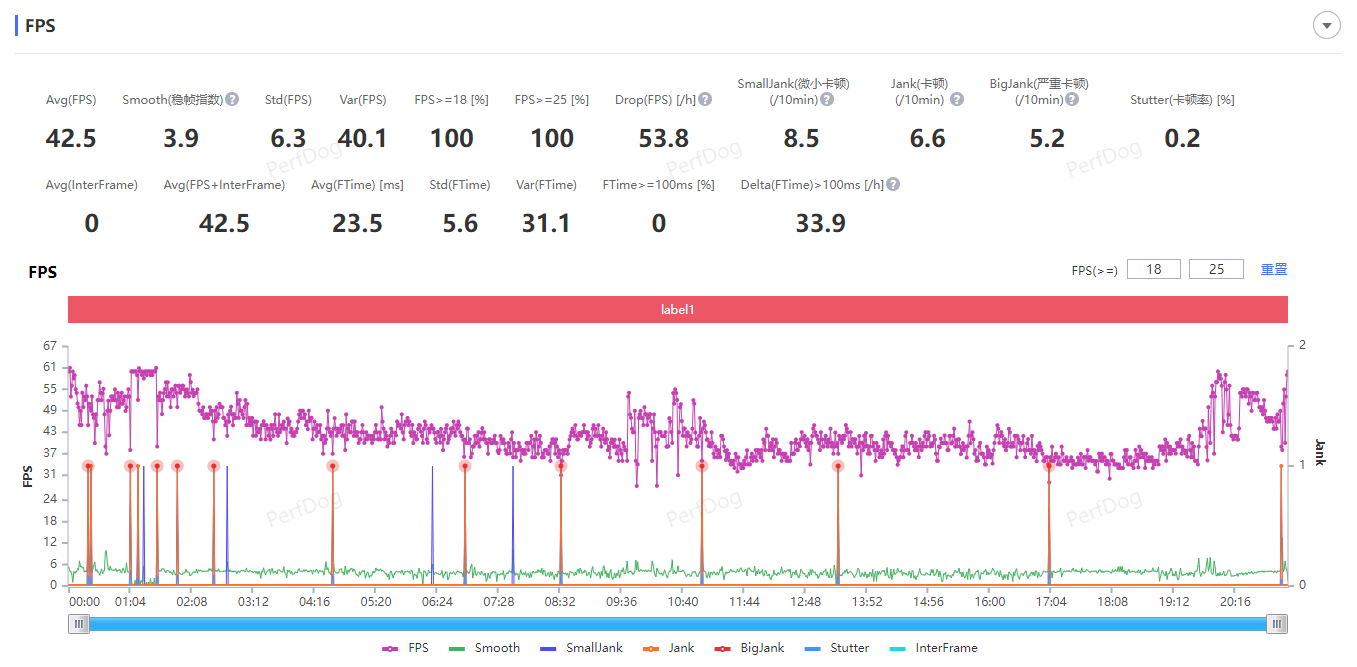
Task: Toggle Jank series legend entry
Action: click(668, 648)
